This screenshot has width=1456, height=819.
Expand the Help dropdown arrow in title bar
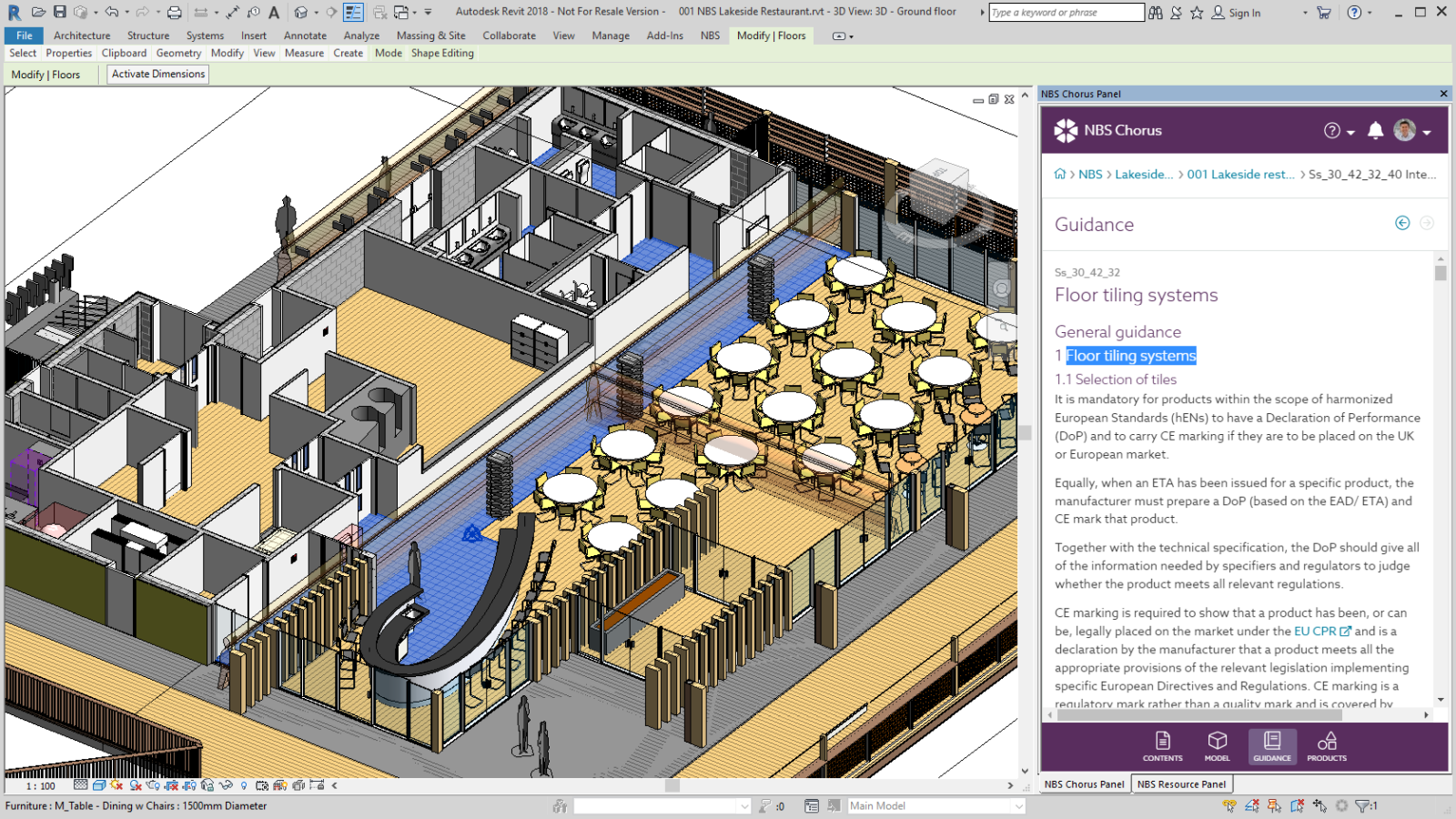click(1370, 13)
